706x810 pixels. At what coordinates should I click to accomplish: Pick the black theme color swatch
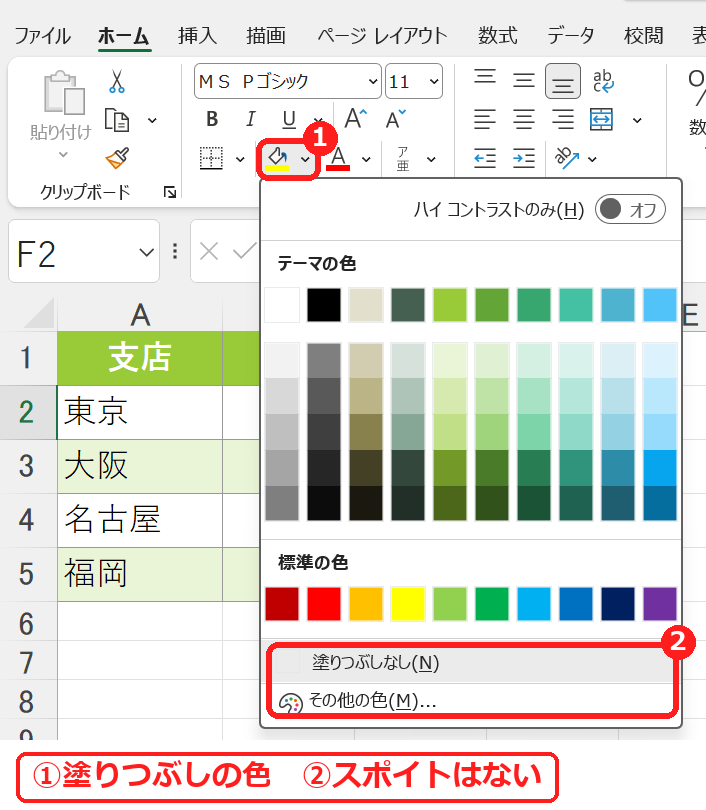point(324,305)
